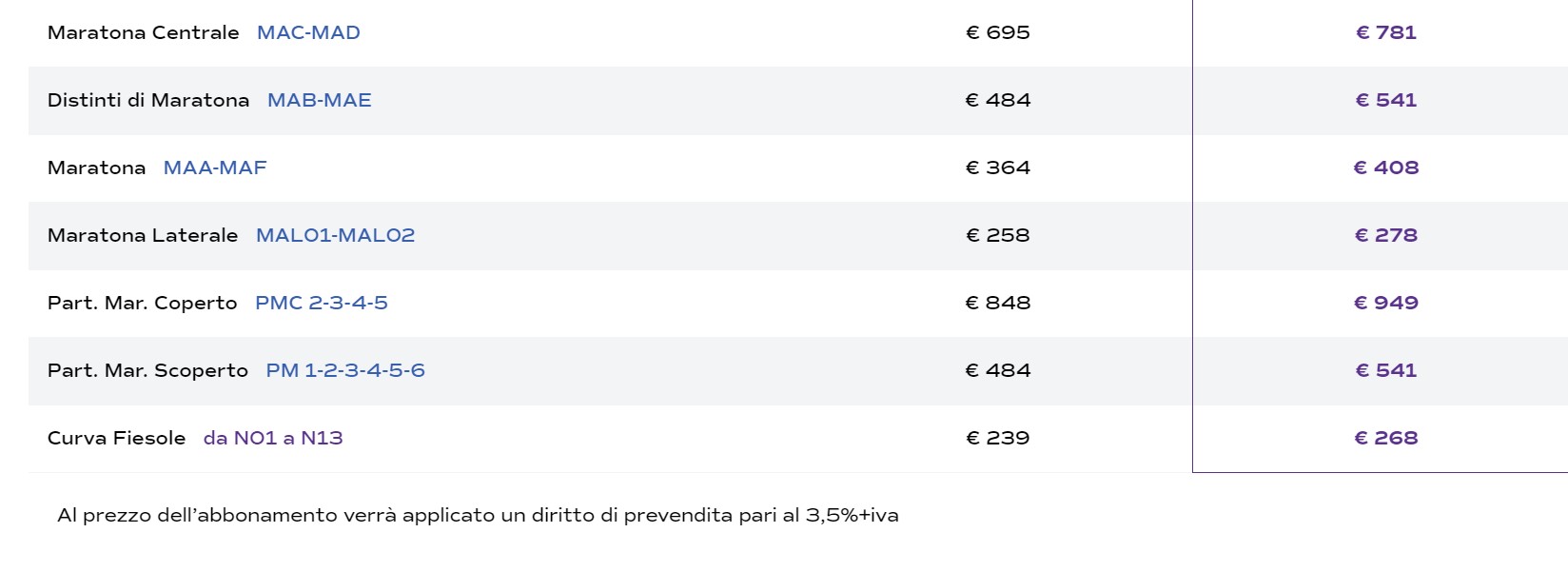This screenshot has width=1568, height=572.
Task: Click the prevendita fee note text
Action: 478,515
